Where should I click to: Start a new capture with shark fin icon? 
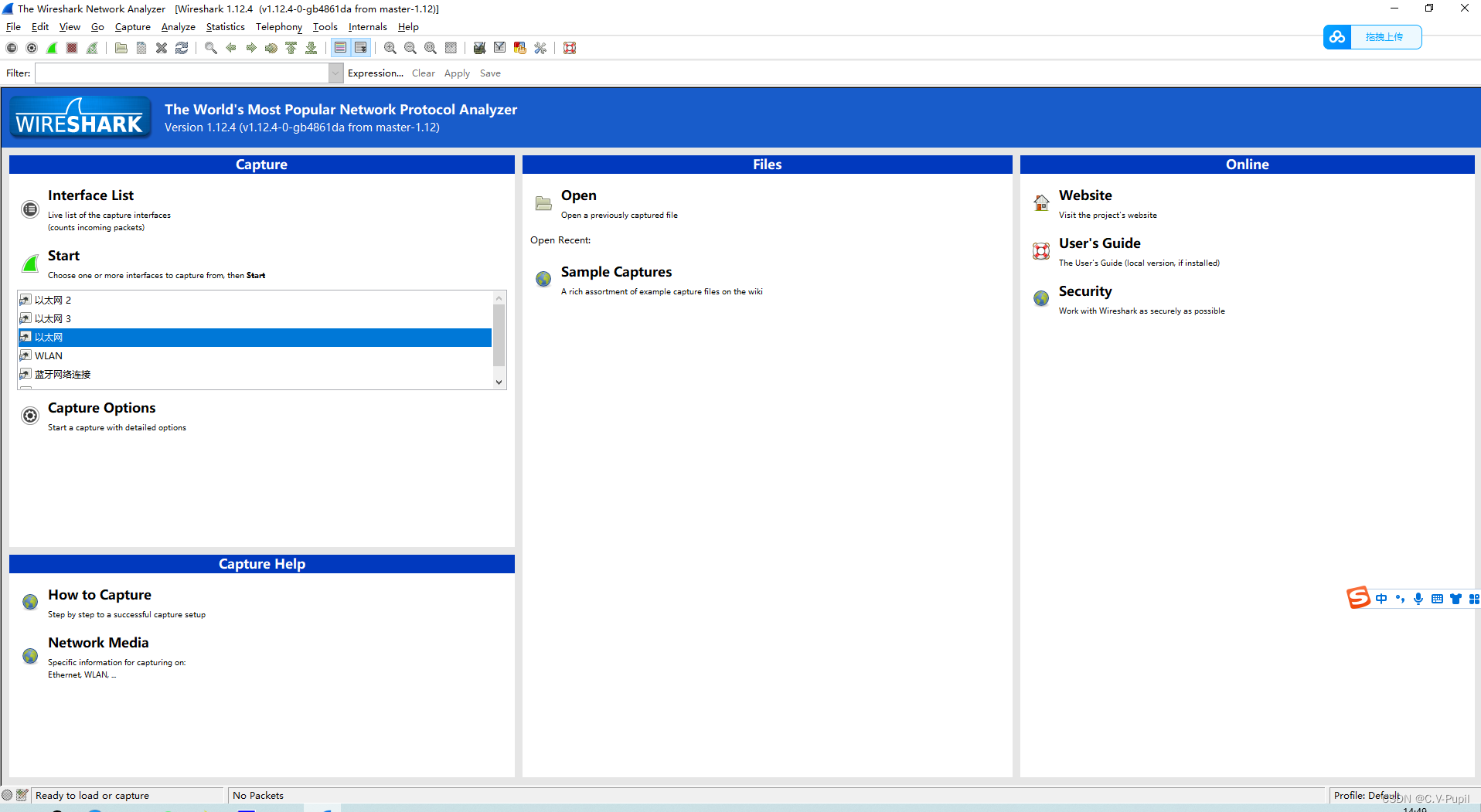(x=52, y=48)
